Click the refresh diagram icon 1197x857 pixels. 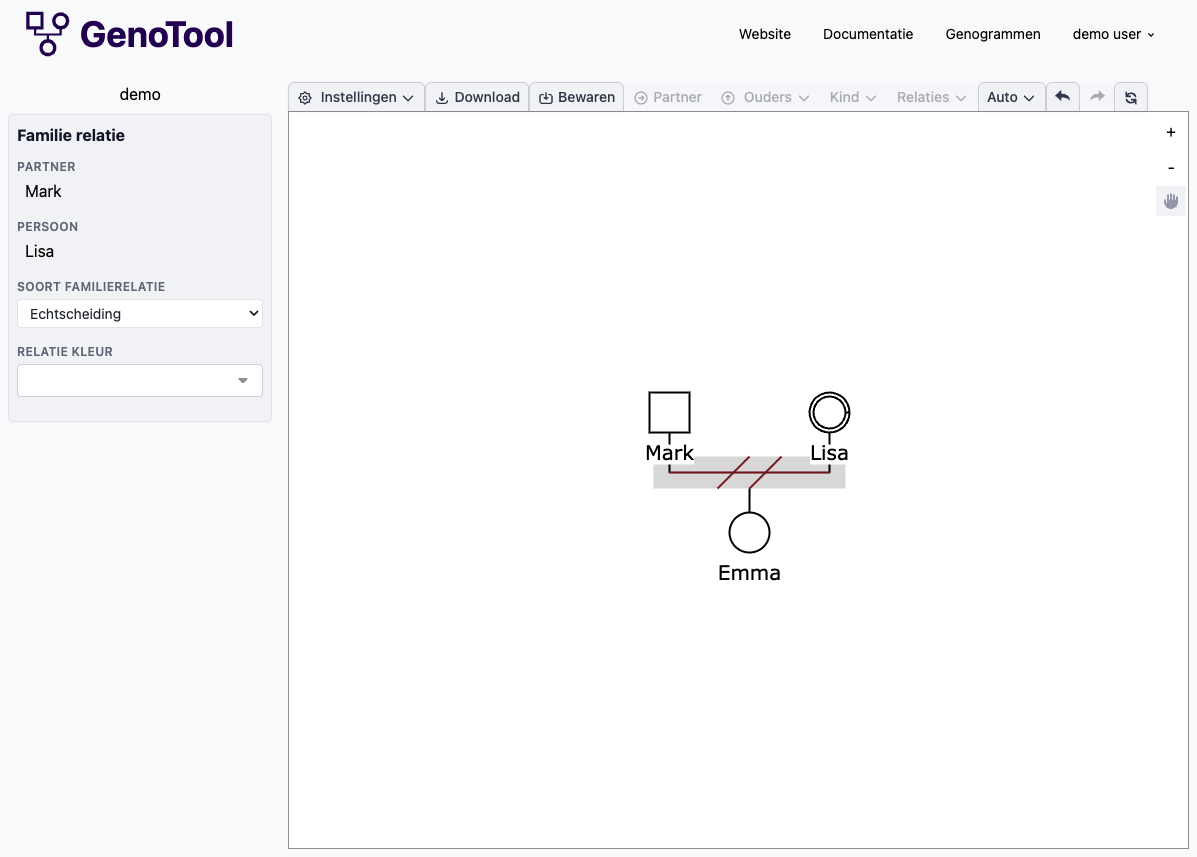pos(1131,97)
